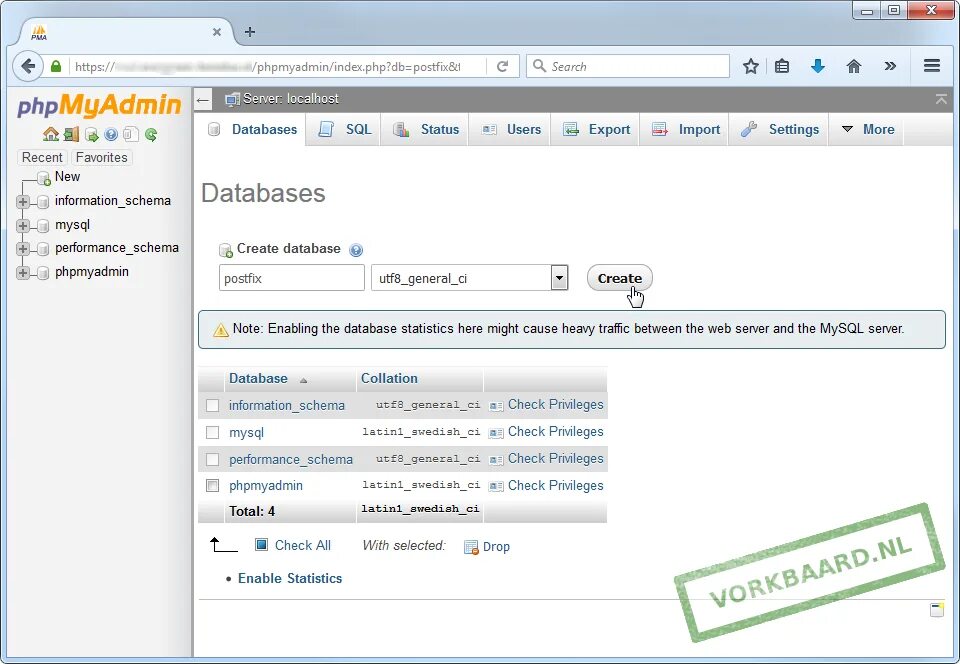
Task: Open the Import tab
Action: pos(685,129)
